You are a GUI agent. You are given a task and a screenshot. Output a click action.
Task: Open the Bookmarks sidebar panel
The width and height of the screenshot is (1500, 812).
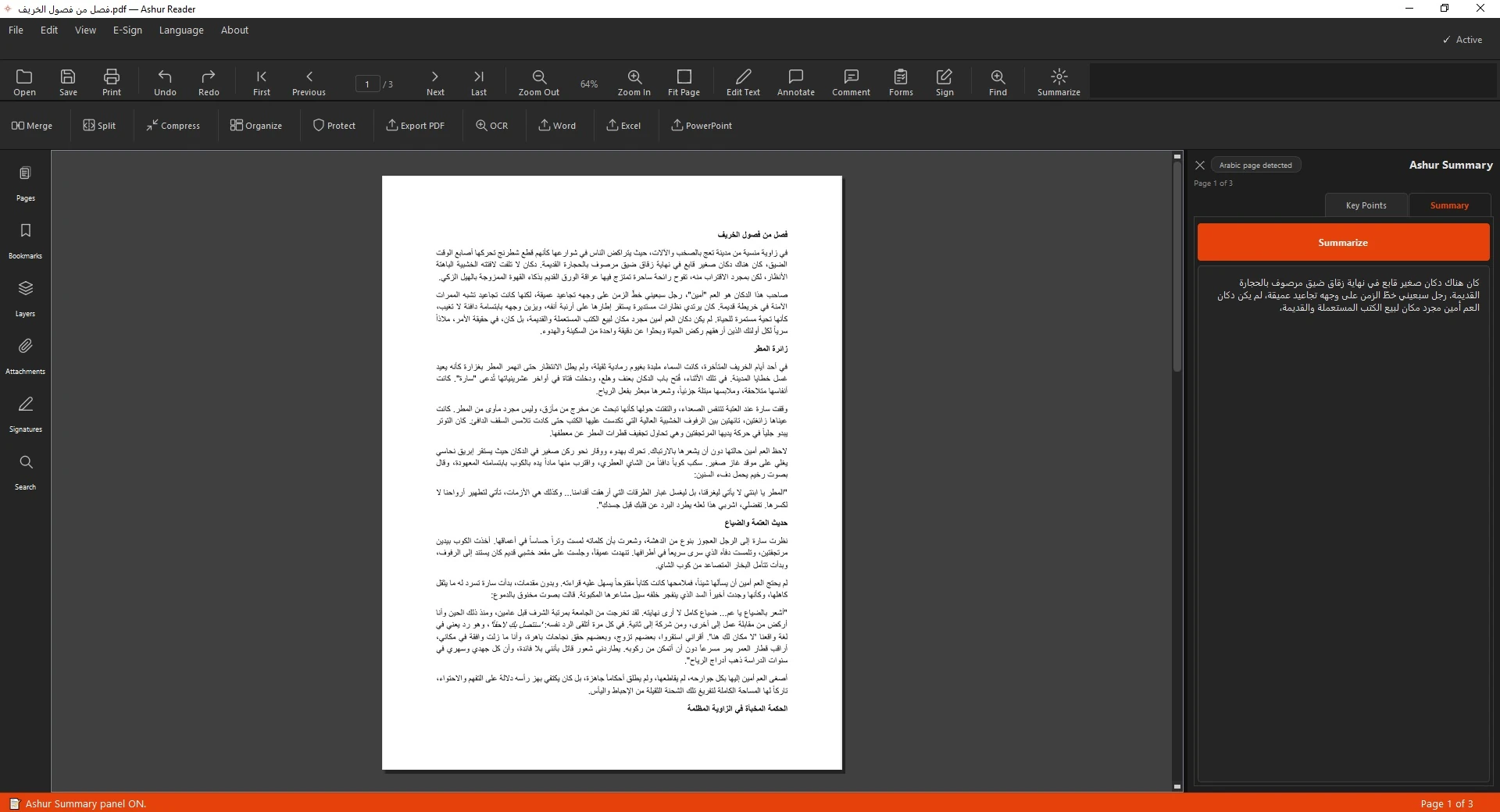[x=25, y=241]
